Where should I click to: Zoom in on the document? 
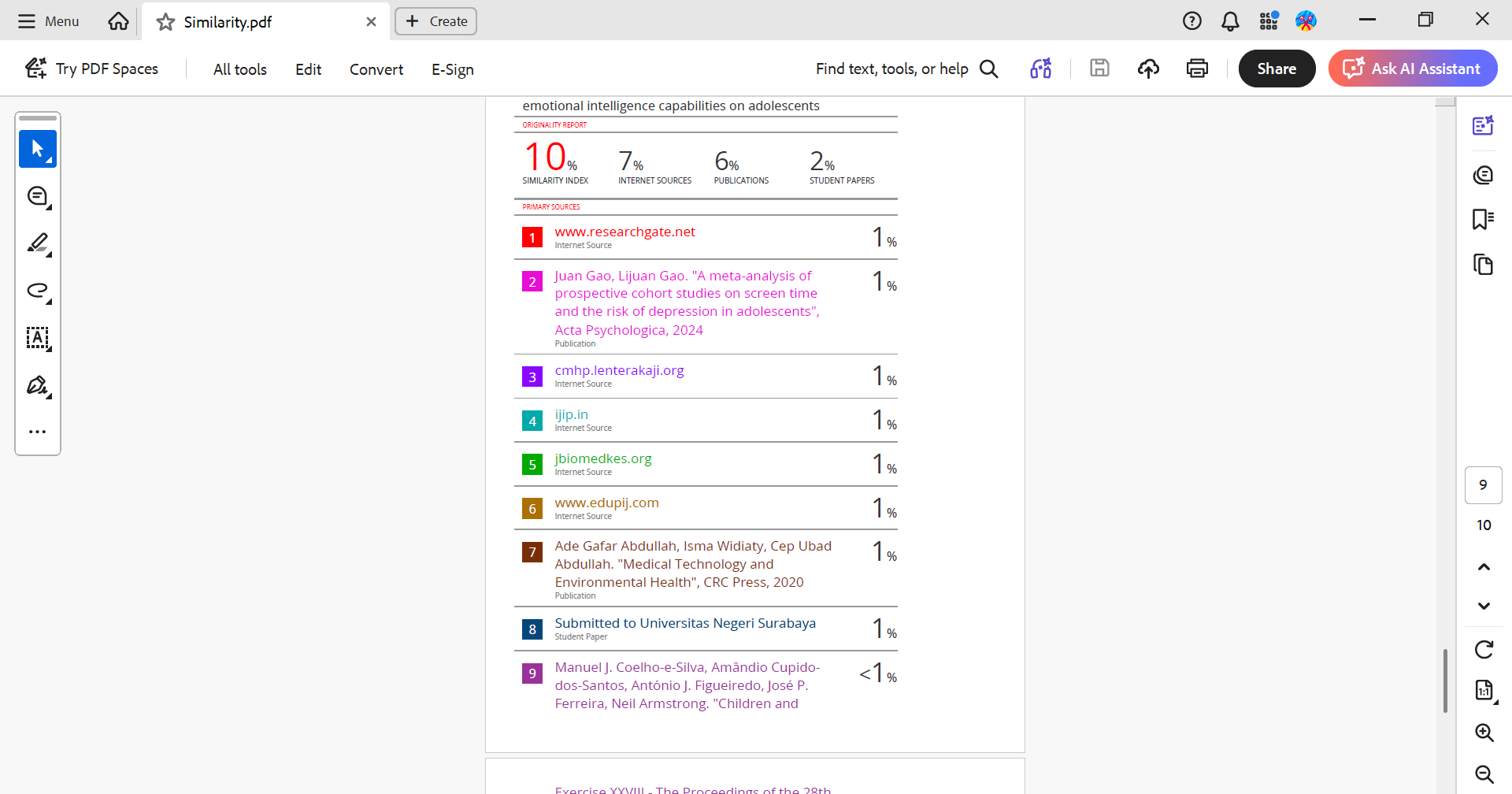(1484, 733)
